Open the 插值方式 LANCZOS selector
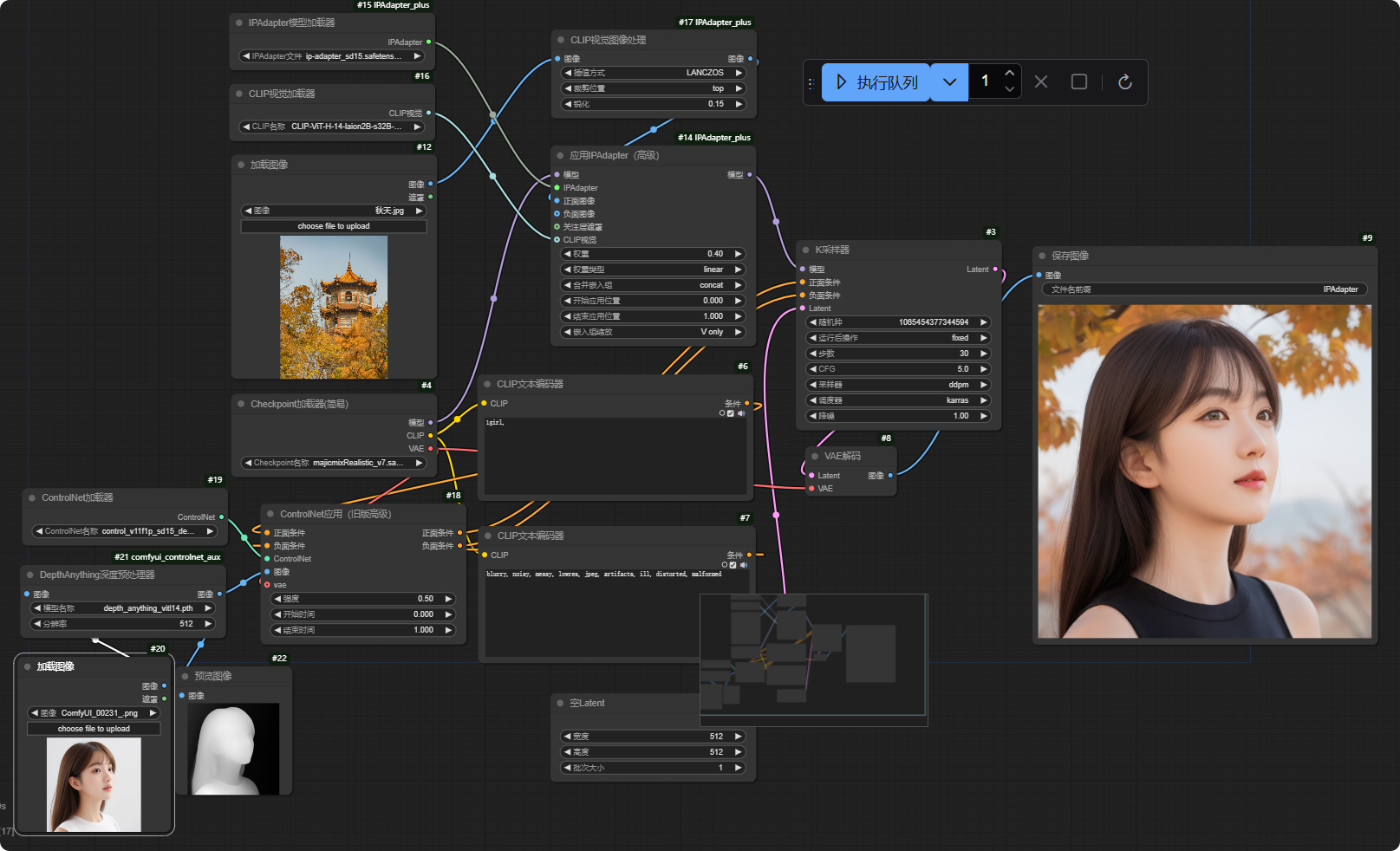 coord(654,73)
